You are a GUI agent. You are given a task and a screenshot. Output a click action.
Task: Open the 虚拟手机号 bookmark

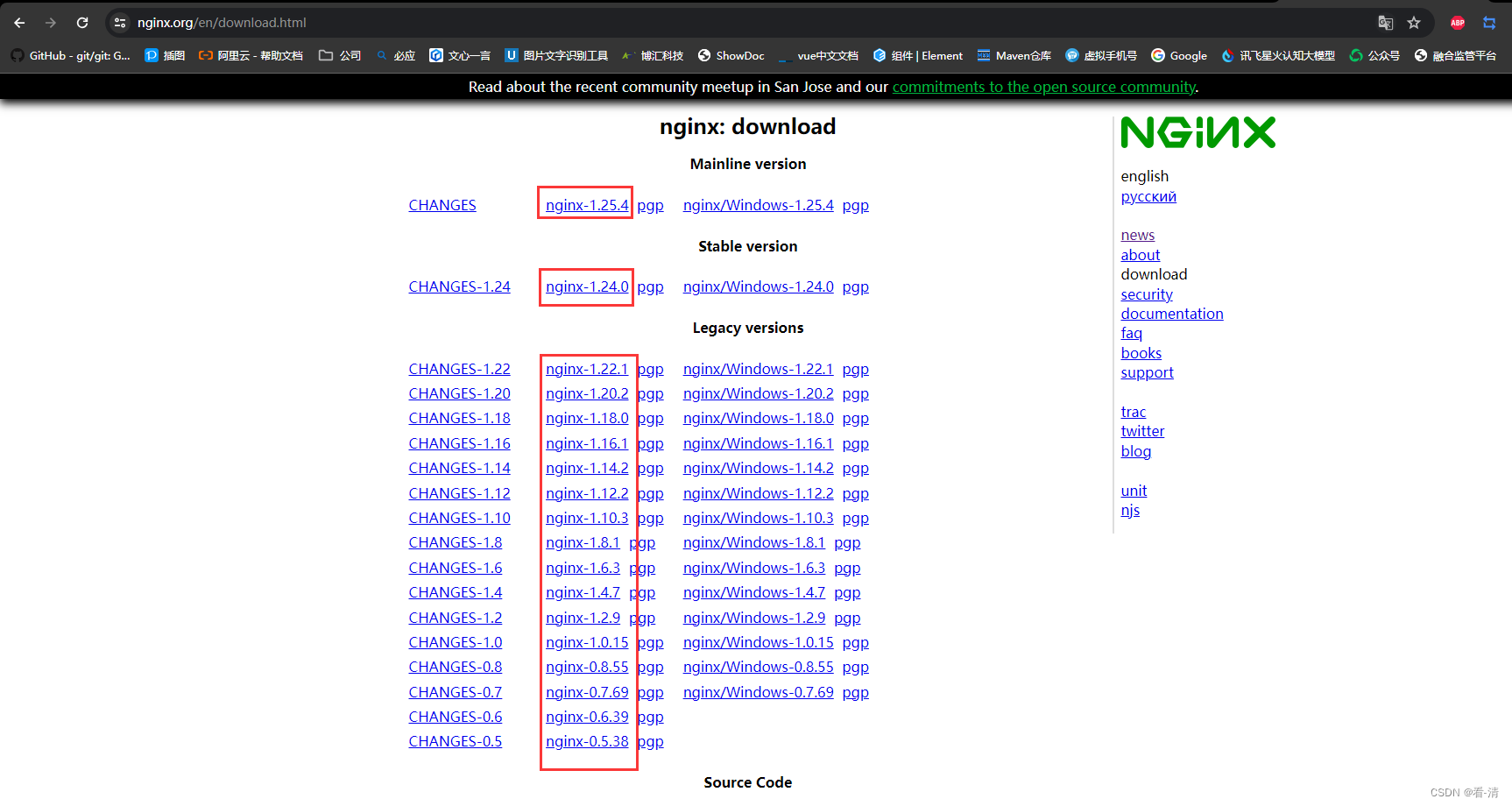click(x=1101, y=55)
